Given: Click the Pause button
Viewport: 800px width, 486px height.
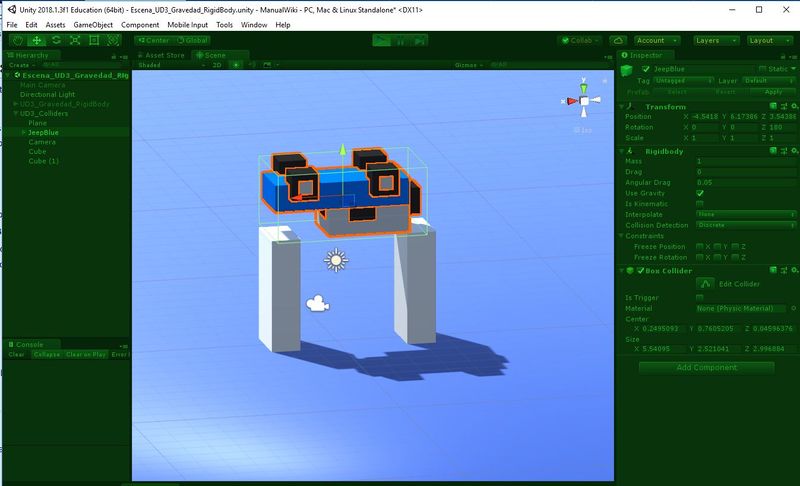Looking at the screenshot, I should click(x=400, y=41).
